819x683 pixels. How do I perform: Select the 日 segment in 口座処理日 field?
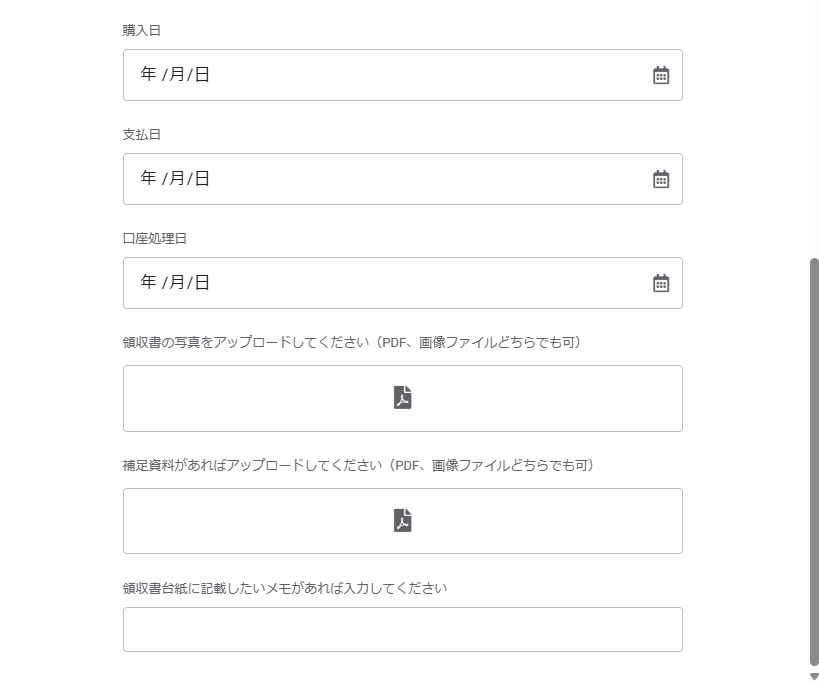pyautogui.click(x=202, y=282)
